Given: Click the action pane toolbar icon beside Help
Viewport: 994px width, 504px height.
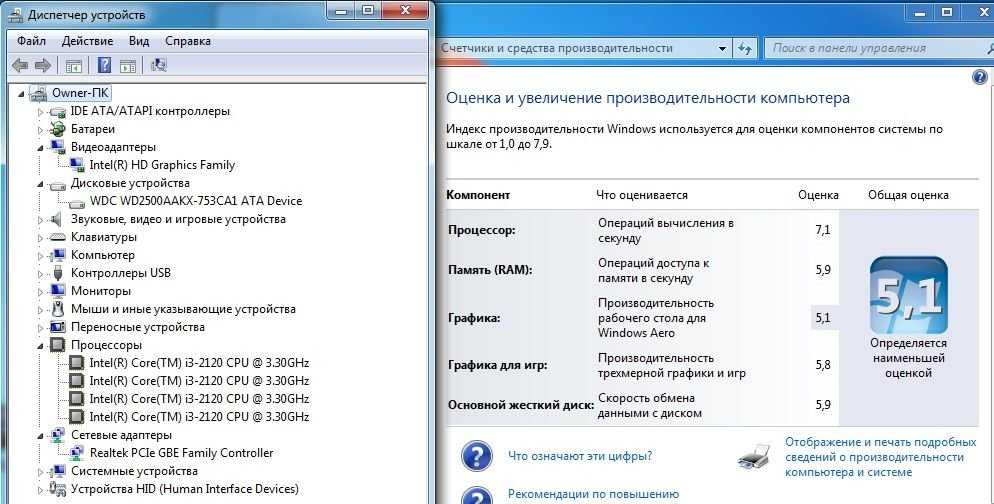Looking at the screenshot, I should 128,65.
